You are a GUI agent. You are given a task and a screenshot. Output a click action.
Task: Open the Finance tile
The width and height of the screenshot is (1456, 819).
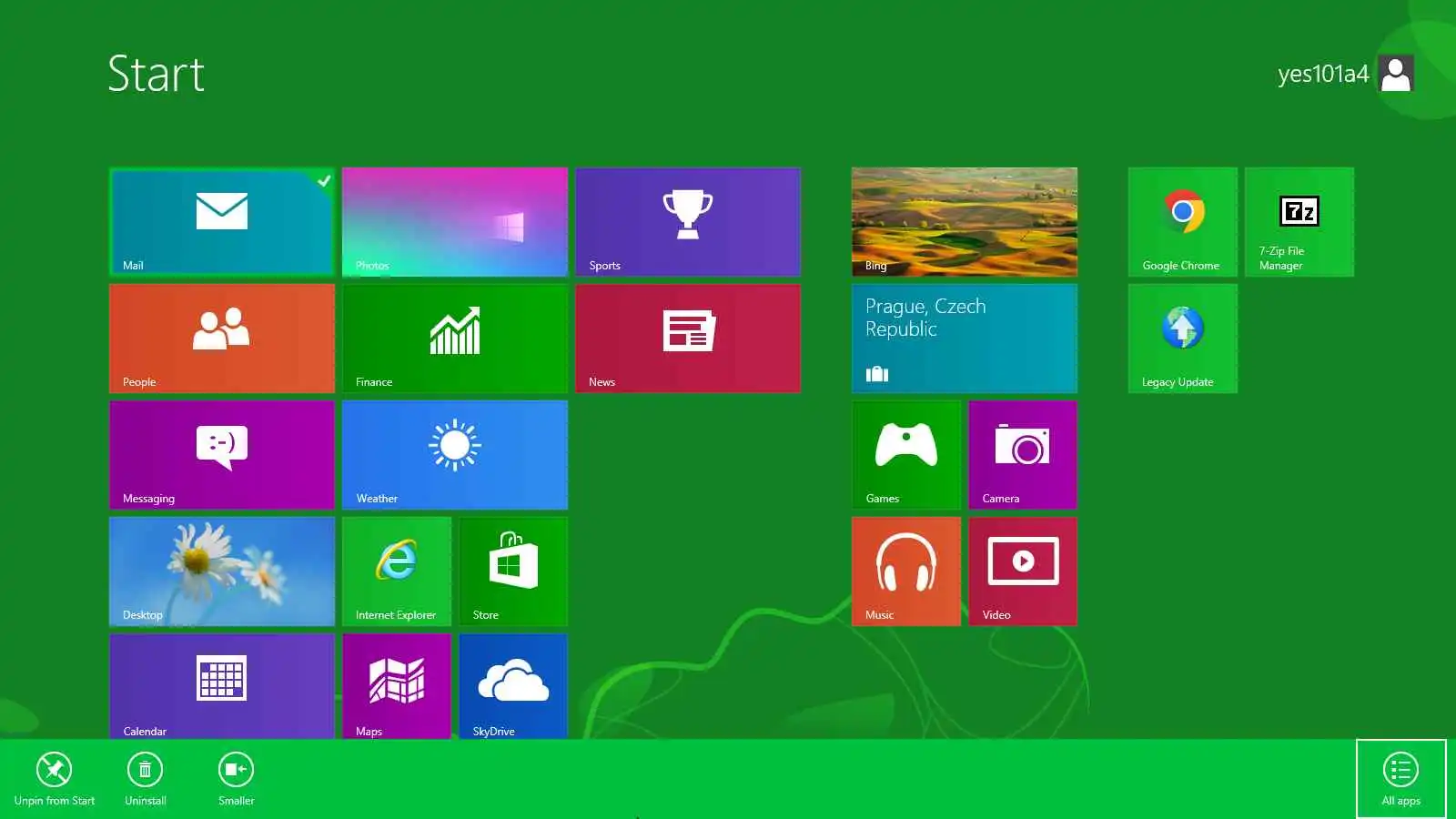point(455,339)
